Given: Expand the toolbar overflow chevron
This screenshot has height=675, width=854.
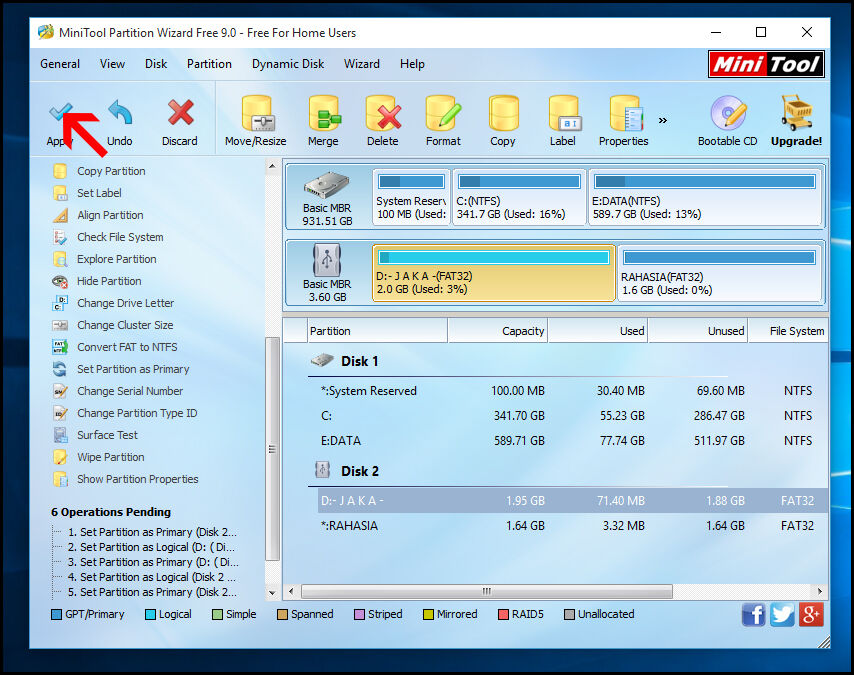Looking at the screenshot, I should [x=662, y=120].
